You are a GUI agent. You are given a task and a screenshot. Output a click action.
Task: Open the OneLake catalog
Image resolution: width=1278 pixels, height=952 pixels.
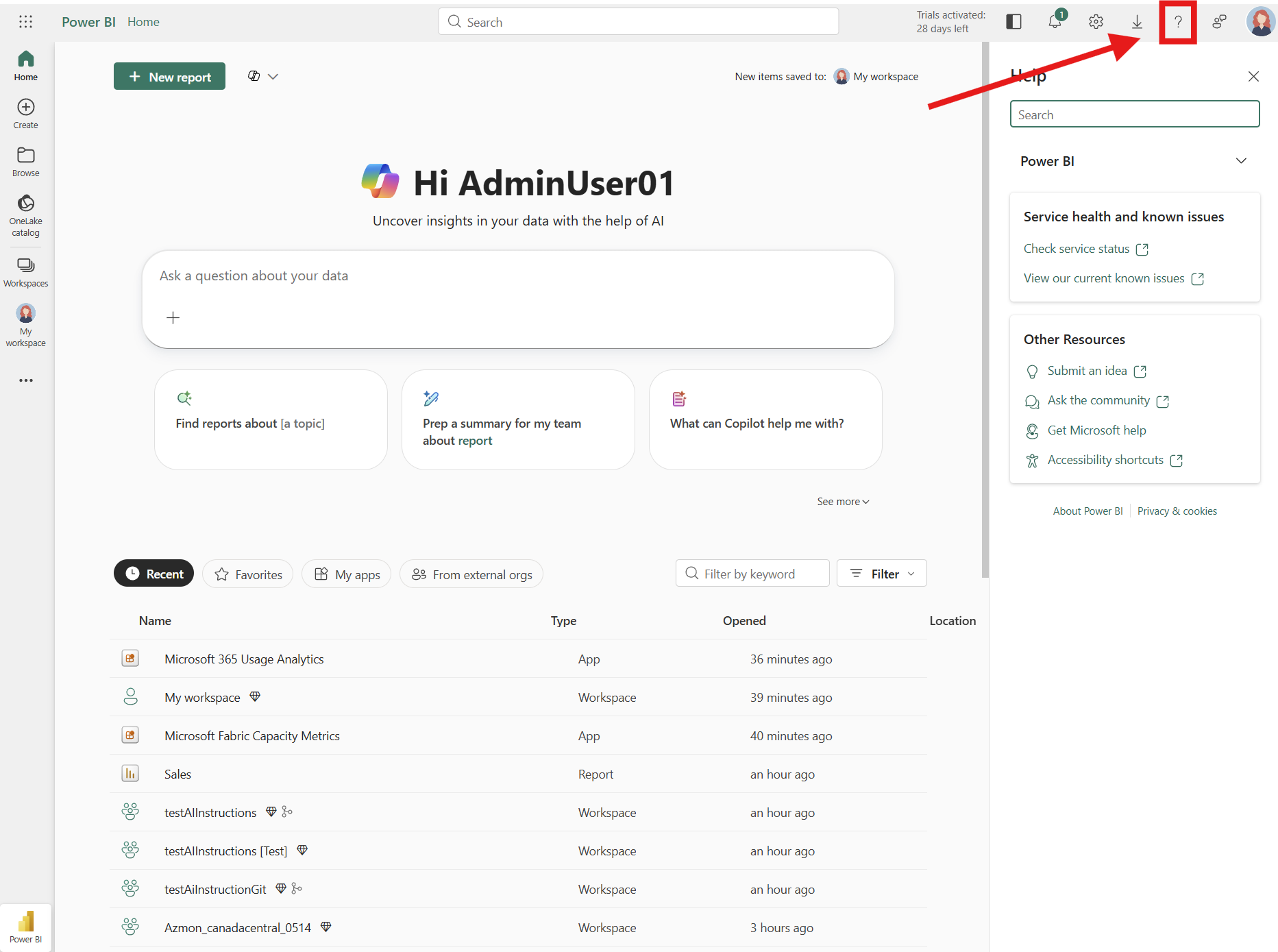(26, 215)
